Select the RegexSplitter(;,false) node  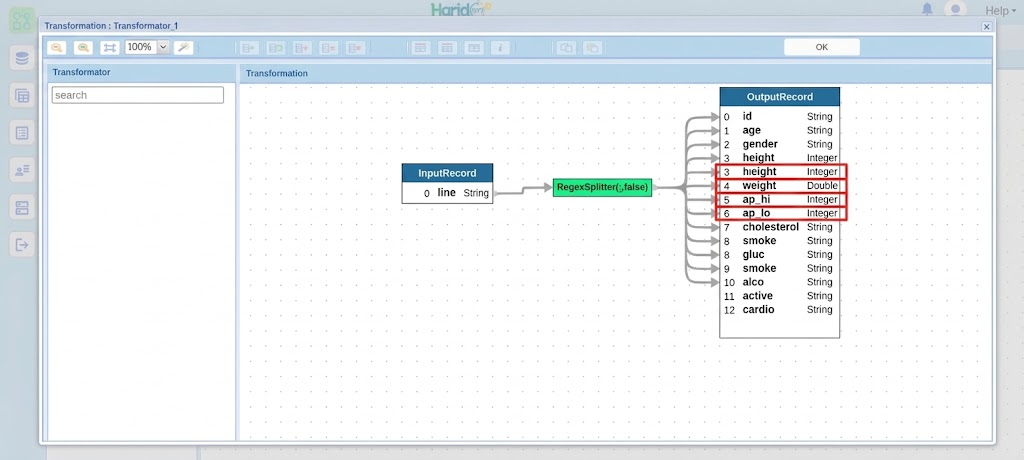click(x=602, y=188)
